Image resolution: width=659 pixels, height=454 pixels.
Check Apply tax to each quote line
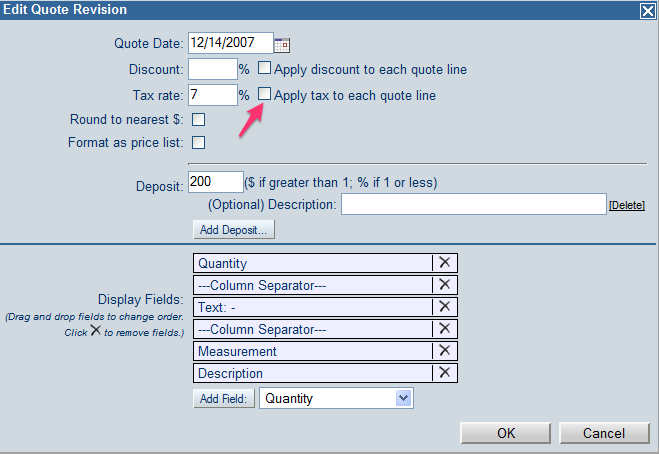pos(264,94)
